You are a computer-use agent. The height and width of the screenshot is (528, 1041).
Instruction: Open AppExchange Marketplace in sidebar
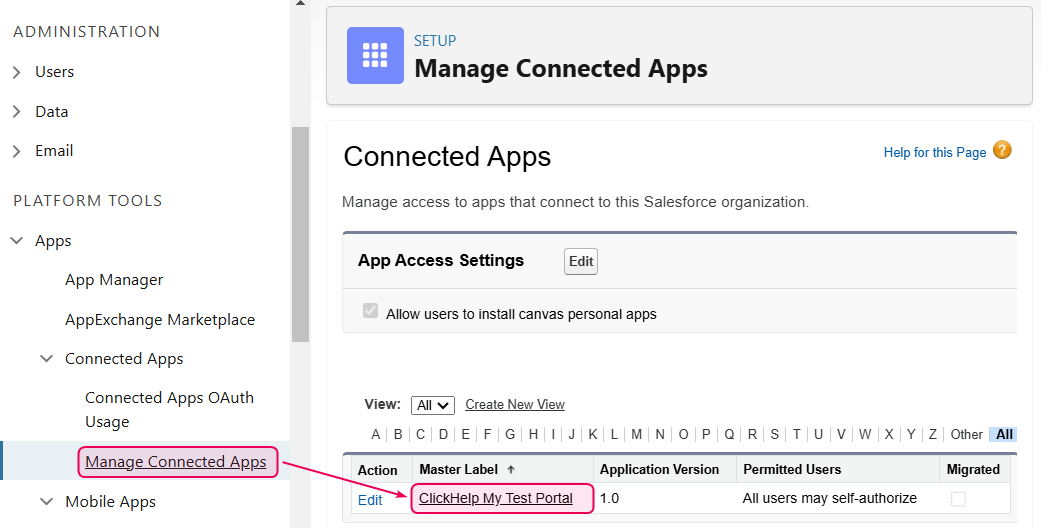pyautogui.click(x=159, y=319)
